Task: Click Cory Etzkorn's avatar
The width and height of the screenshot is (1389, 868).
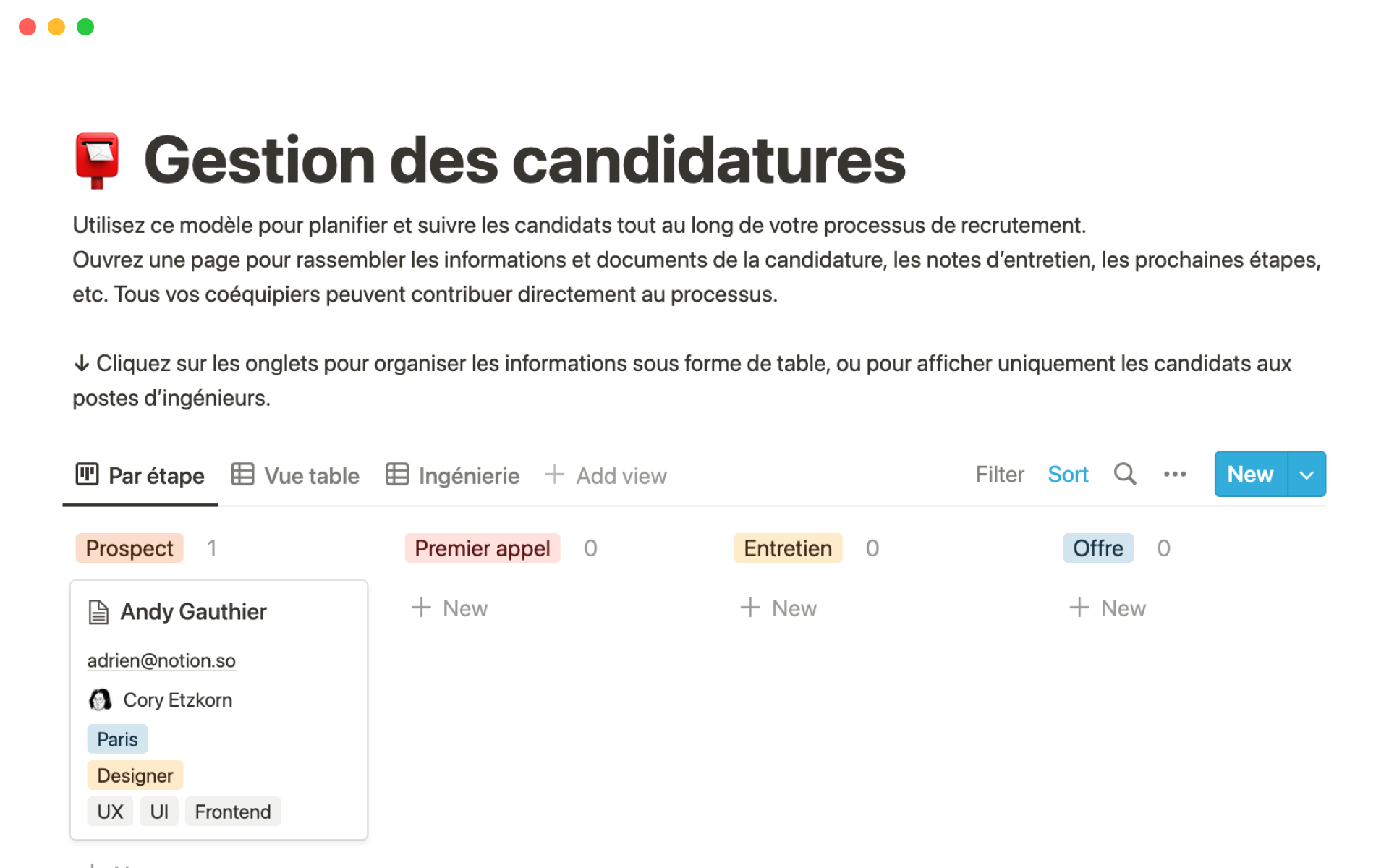Action: pos(100,699)
